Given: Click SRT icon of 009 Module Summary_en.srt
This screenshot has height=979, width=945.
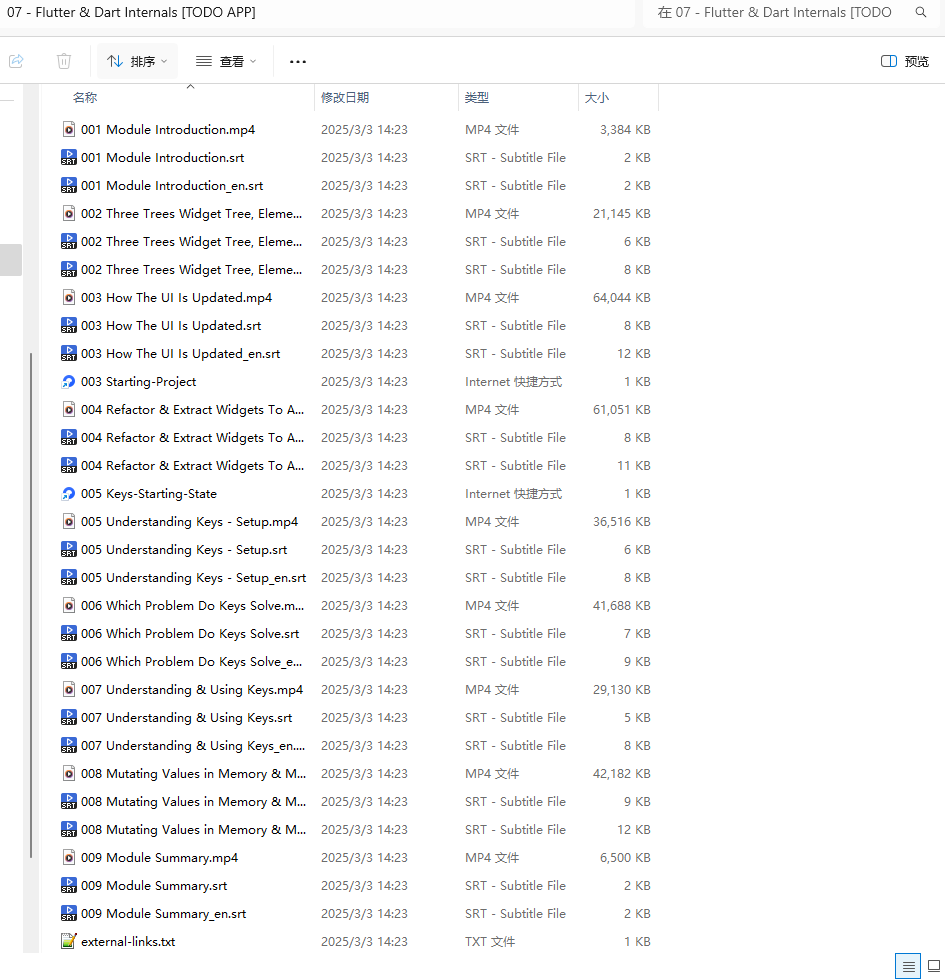Looking at the screenshot, I should click(x=69, y=913).
